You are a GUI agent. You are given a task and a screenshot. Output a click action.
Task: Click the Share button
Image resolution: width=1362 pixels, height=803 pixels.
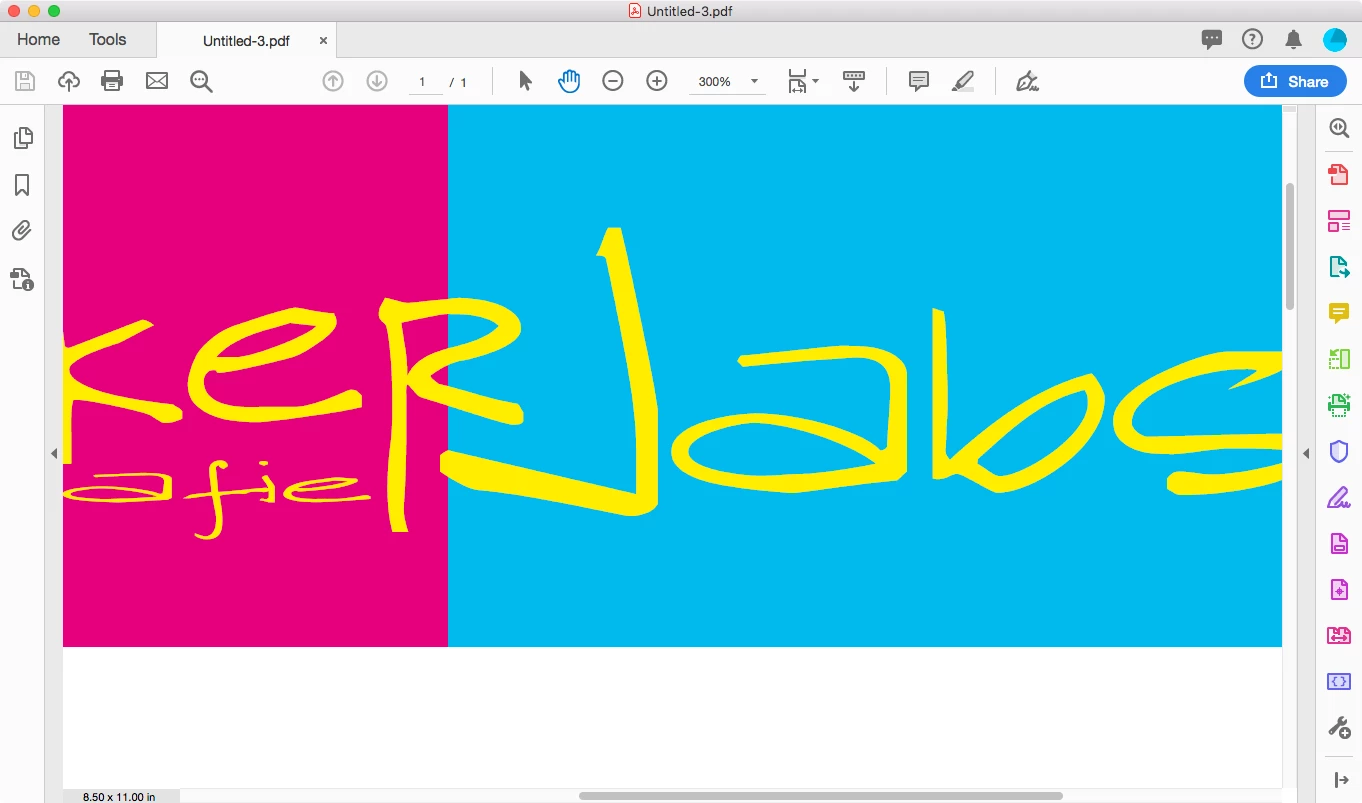click(1295, 81)
